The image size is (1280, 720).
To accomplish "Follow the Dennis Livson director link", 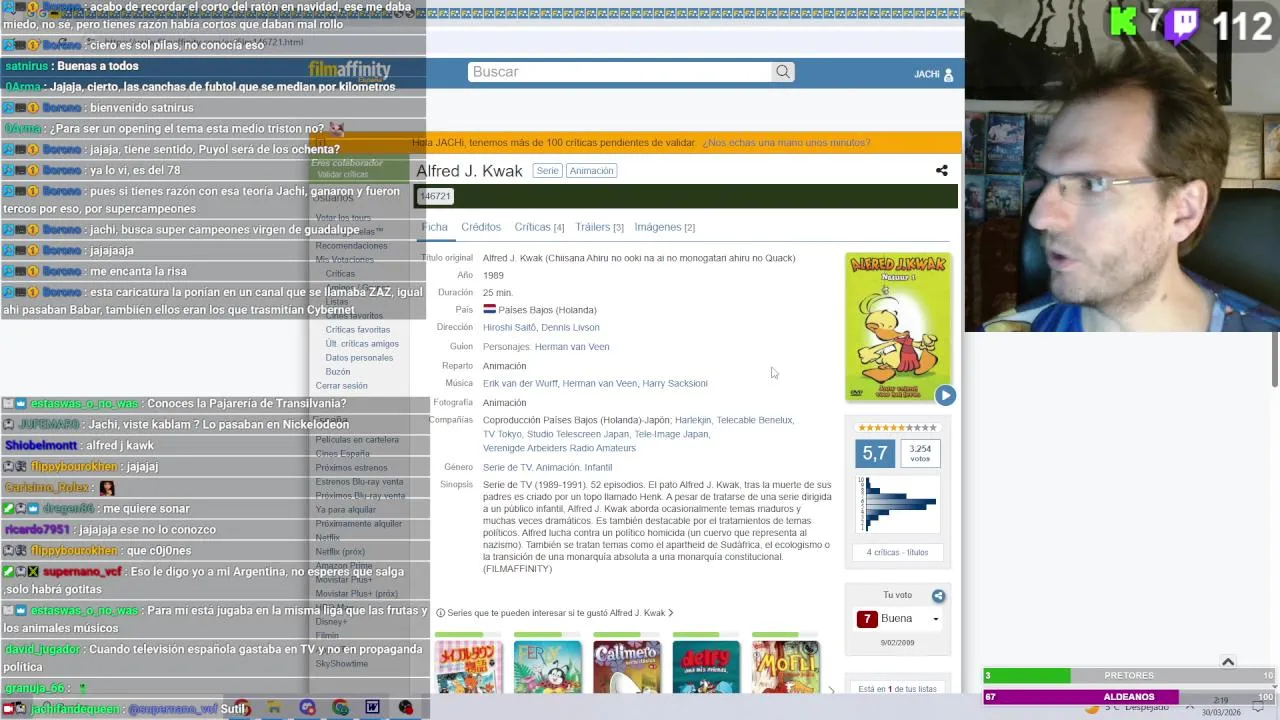I will (570, 327).
